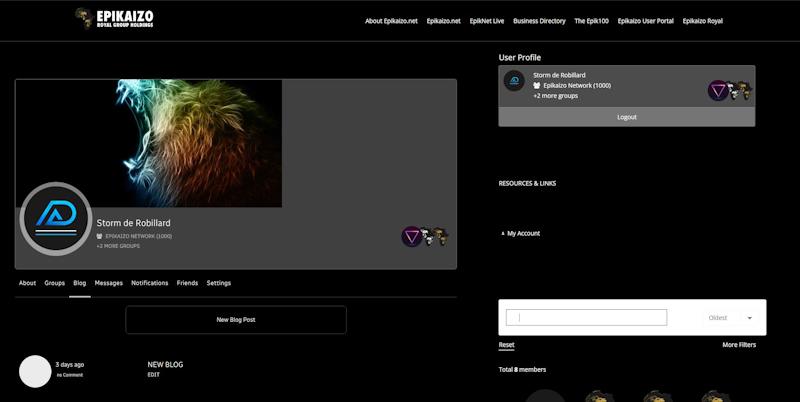Click the white circular avatar beside the blog entry

[x=35, y=371]
